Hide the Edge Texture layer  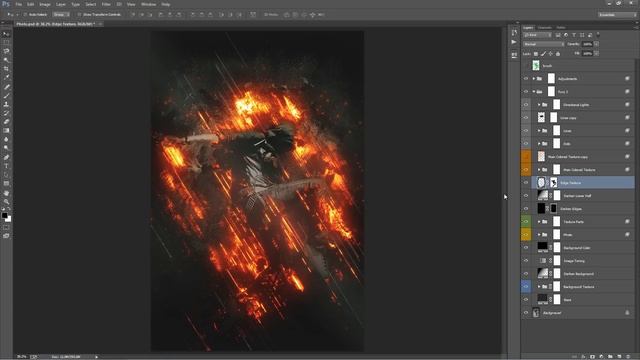click(526, 182)
